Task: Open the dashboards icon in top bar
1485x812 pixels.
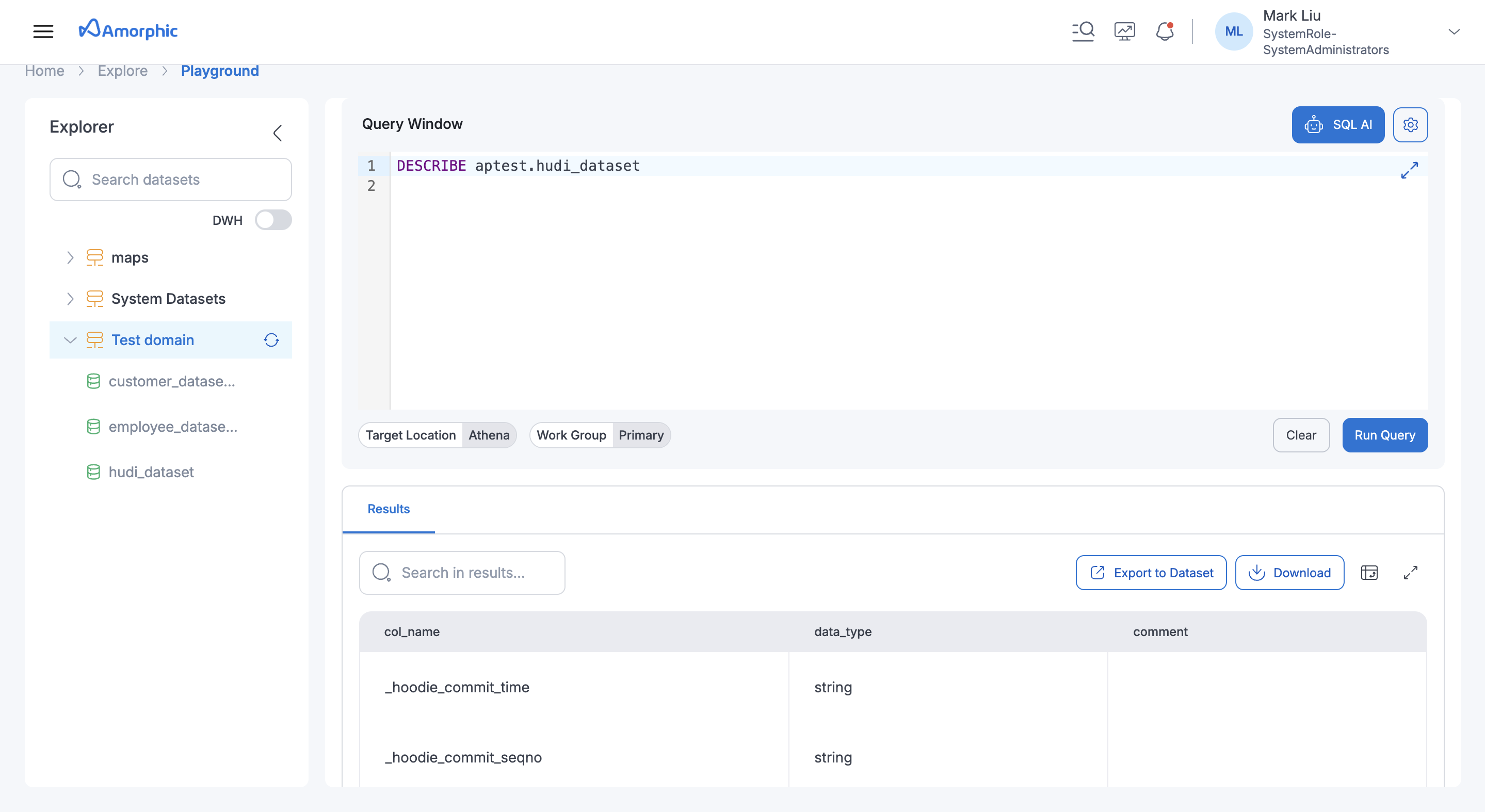Action: tap(1124, 30)
